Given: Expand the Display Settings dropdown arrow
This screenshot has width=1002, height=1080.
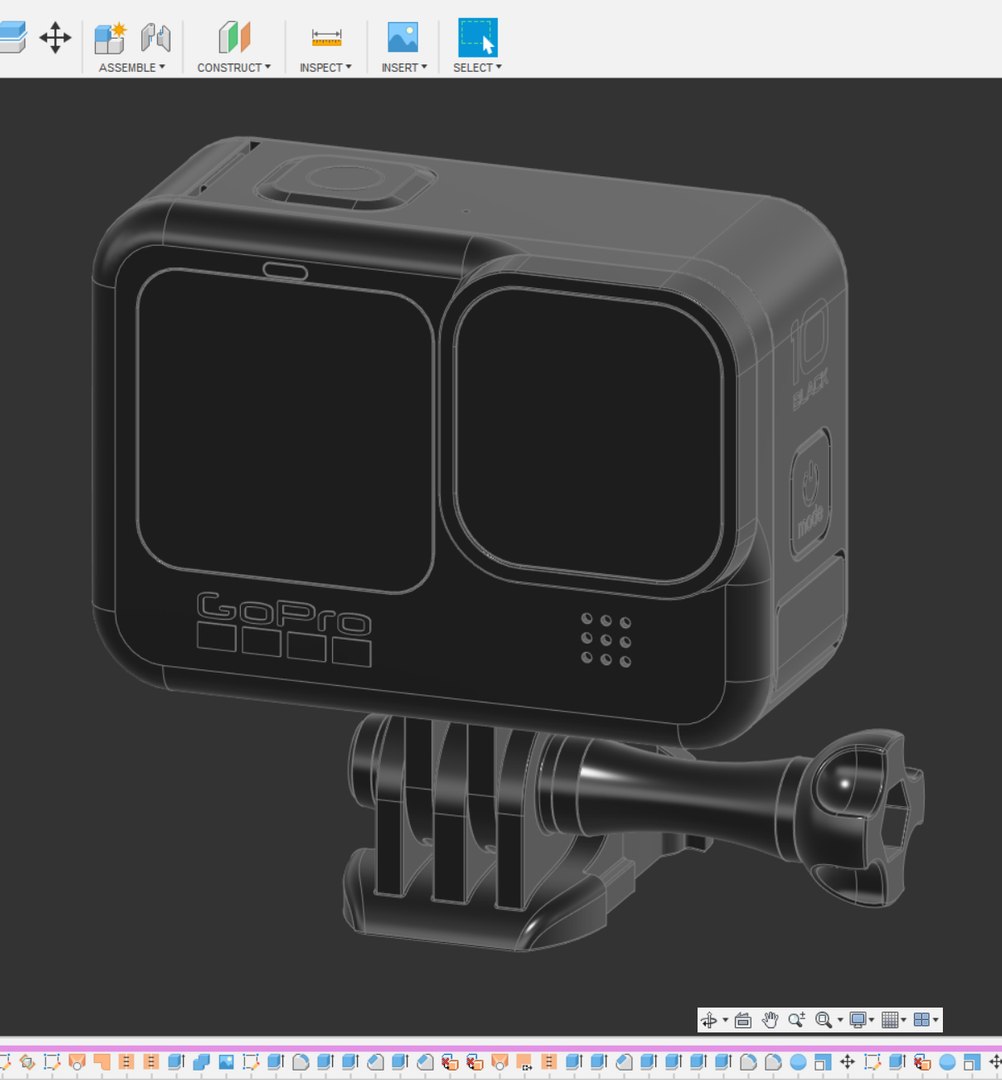Looking at the screenshot, I should [x=871, y=1020].
